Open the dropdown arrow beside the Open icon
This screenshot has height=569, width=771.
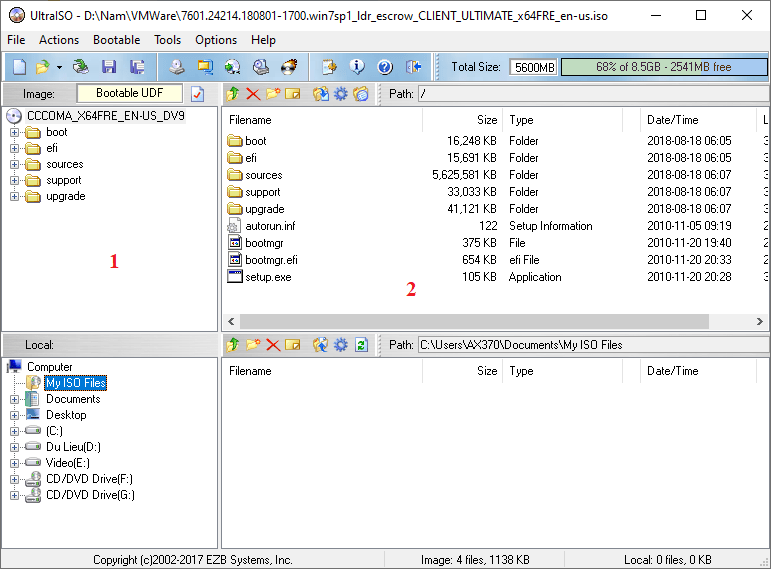[x=59, y=67]
